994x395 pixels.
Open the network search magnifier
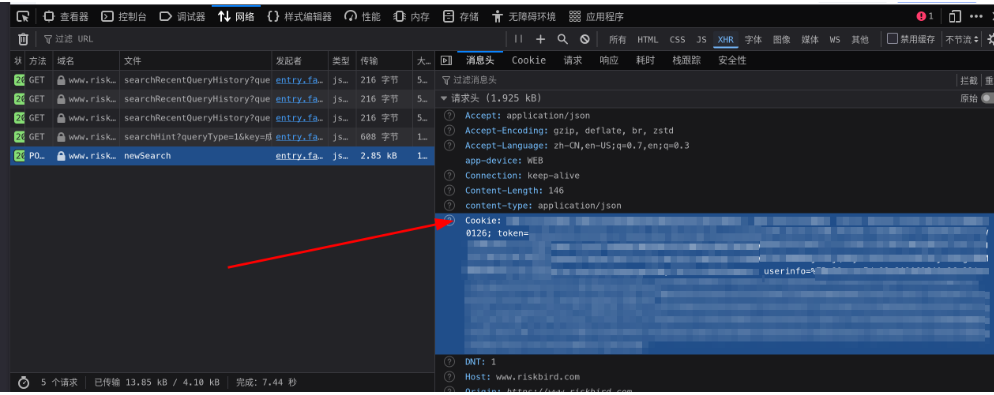coord(562,39)
